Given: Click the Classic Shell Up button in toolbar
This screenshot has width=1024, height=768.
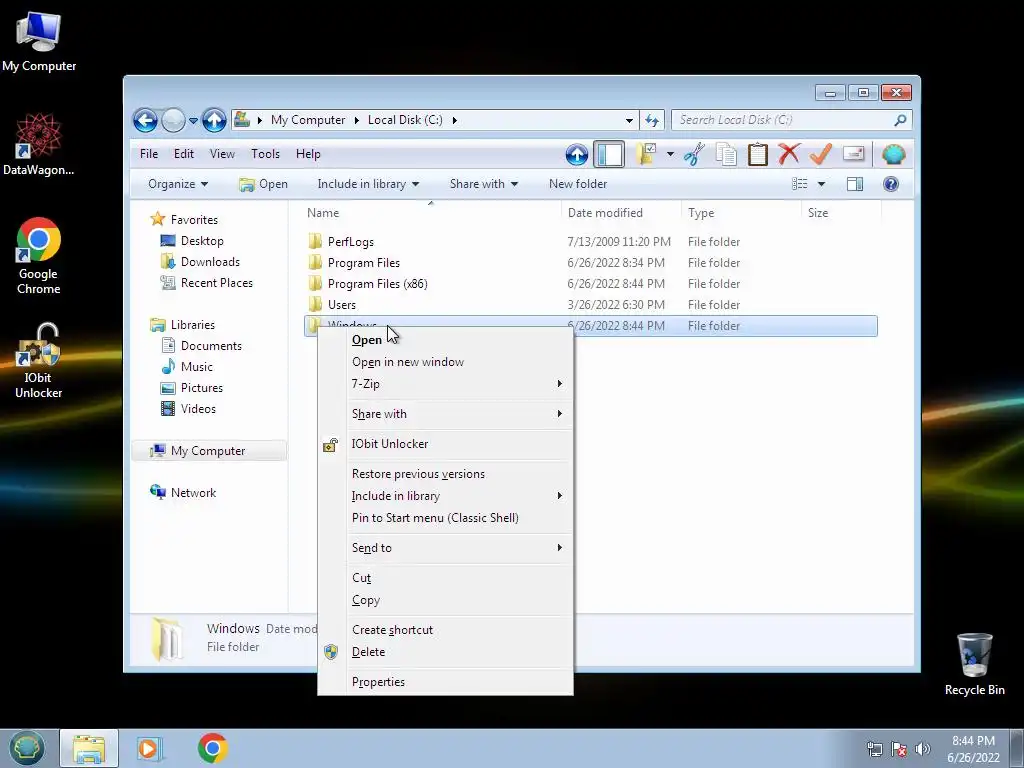Looking at the screenshot, I should [x=577, y=155].
